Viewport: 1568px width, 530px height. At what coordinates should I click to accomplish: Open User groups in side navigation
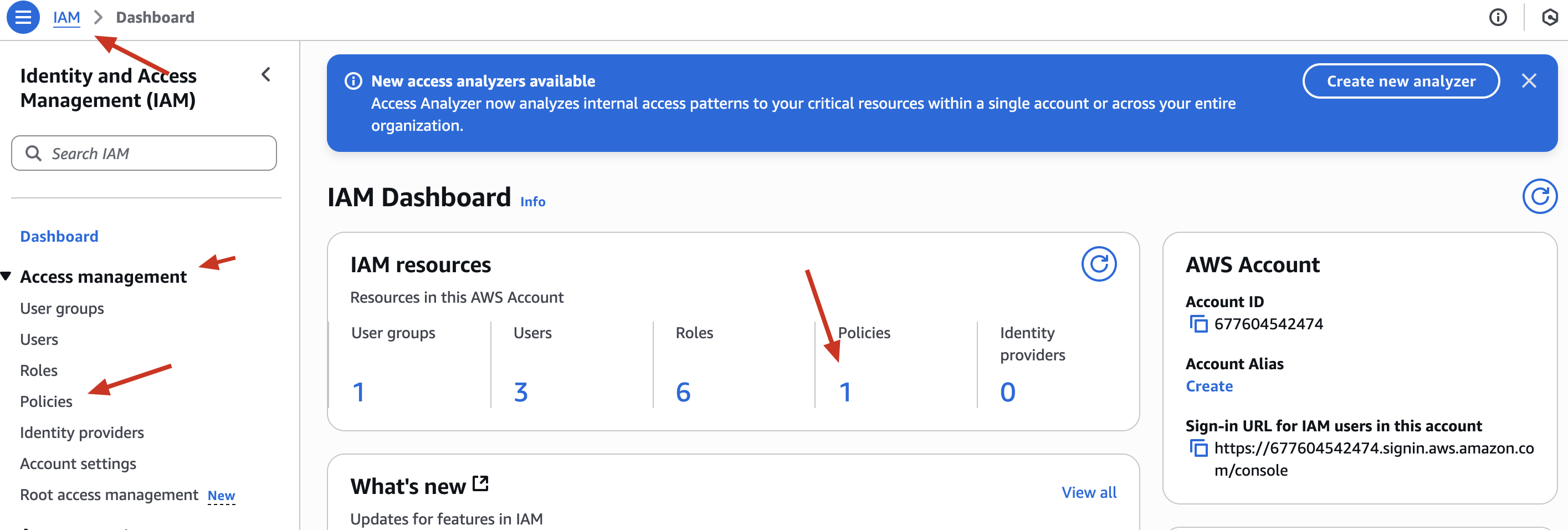pos(62,308)
